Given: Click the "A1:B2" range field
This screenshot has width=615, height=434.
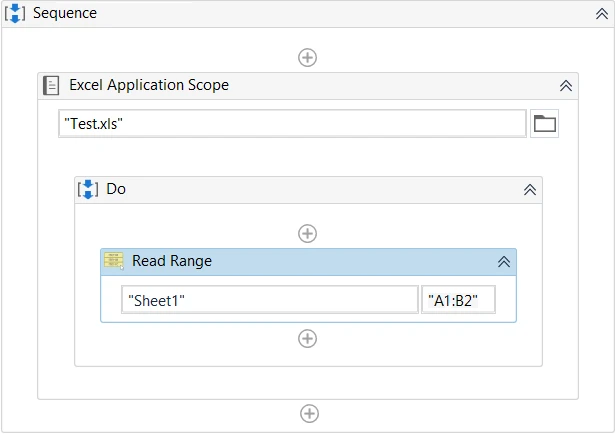Looking at the screenshot, I should click(x=458, y=300).
